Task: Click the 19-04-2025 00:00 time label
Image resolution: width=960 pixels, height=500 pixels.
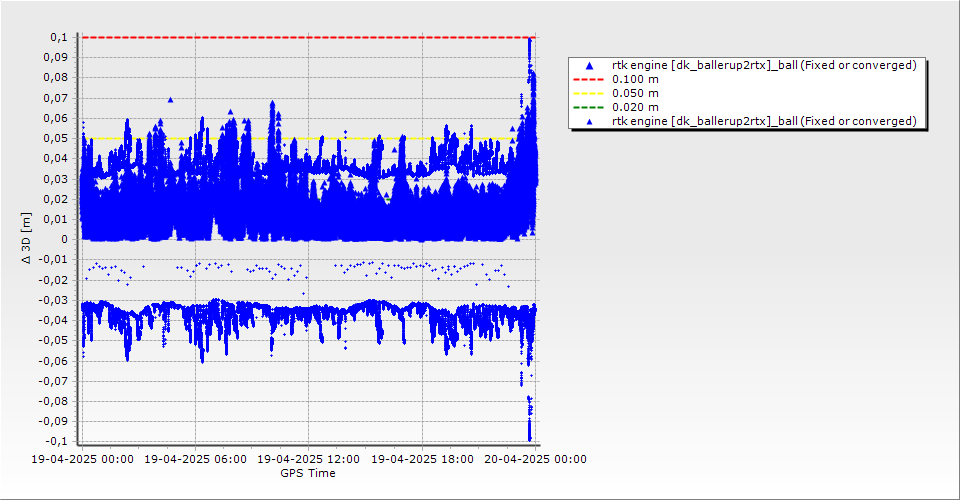Action: tap(82, 459)
